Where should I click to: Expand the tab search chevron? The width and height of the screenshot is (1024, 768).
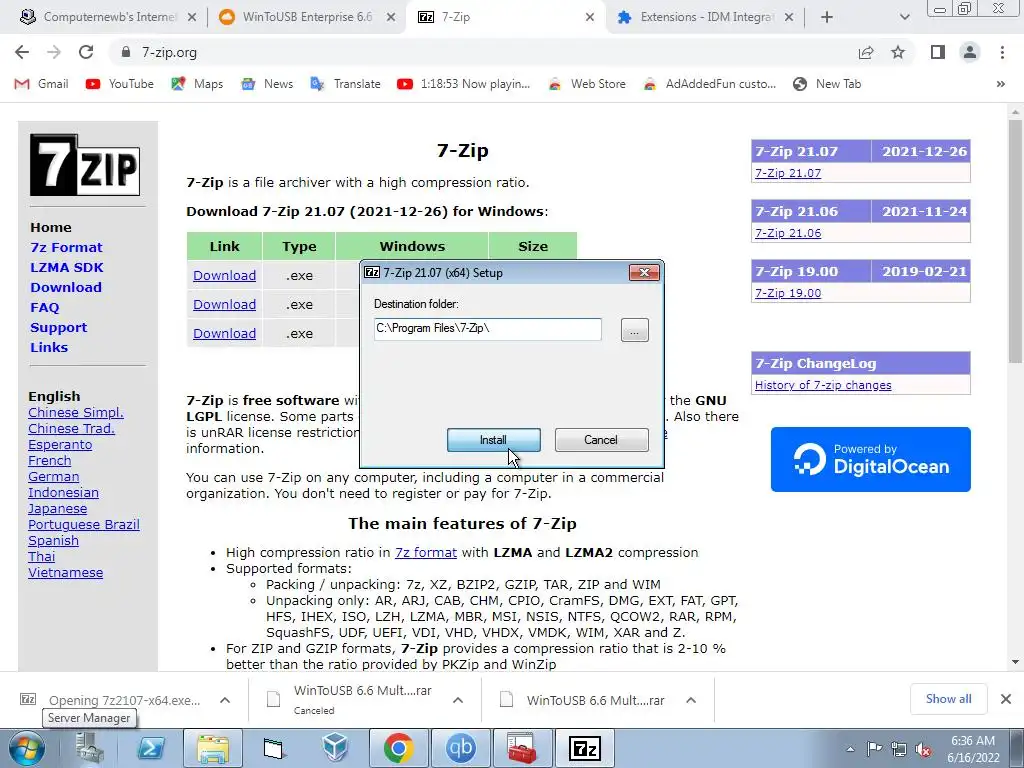click(x=904, y=17)
